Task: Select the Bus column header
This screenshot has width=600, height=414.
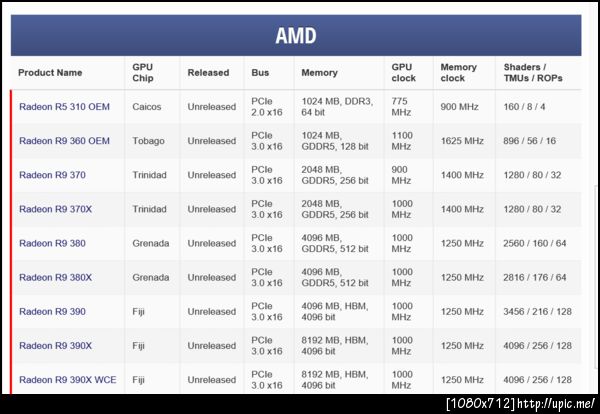Action: (x=260, y=73)
